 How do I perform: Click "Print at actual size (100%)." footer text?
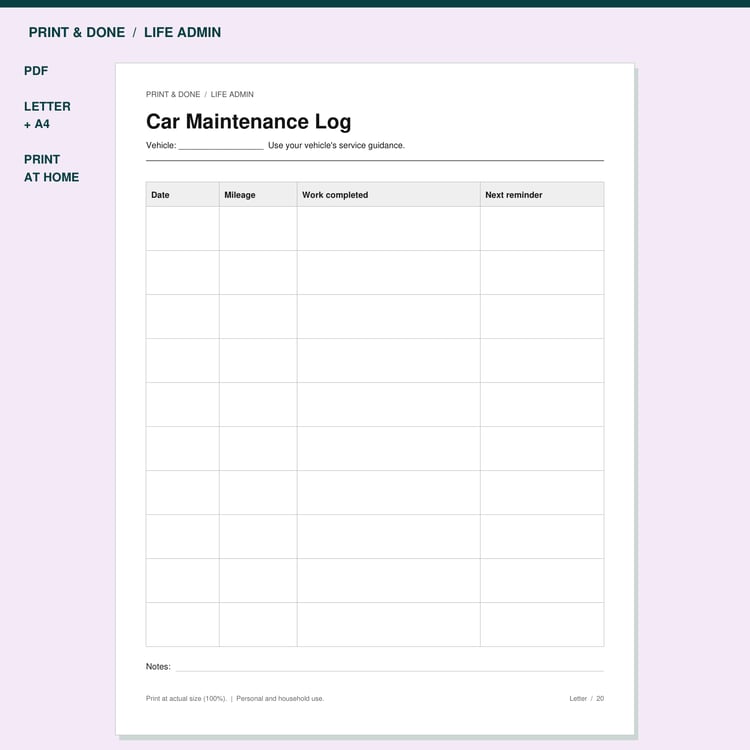point(186,699)
